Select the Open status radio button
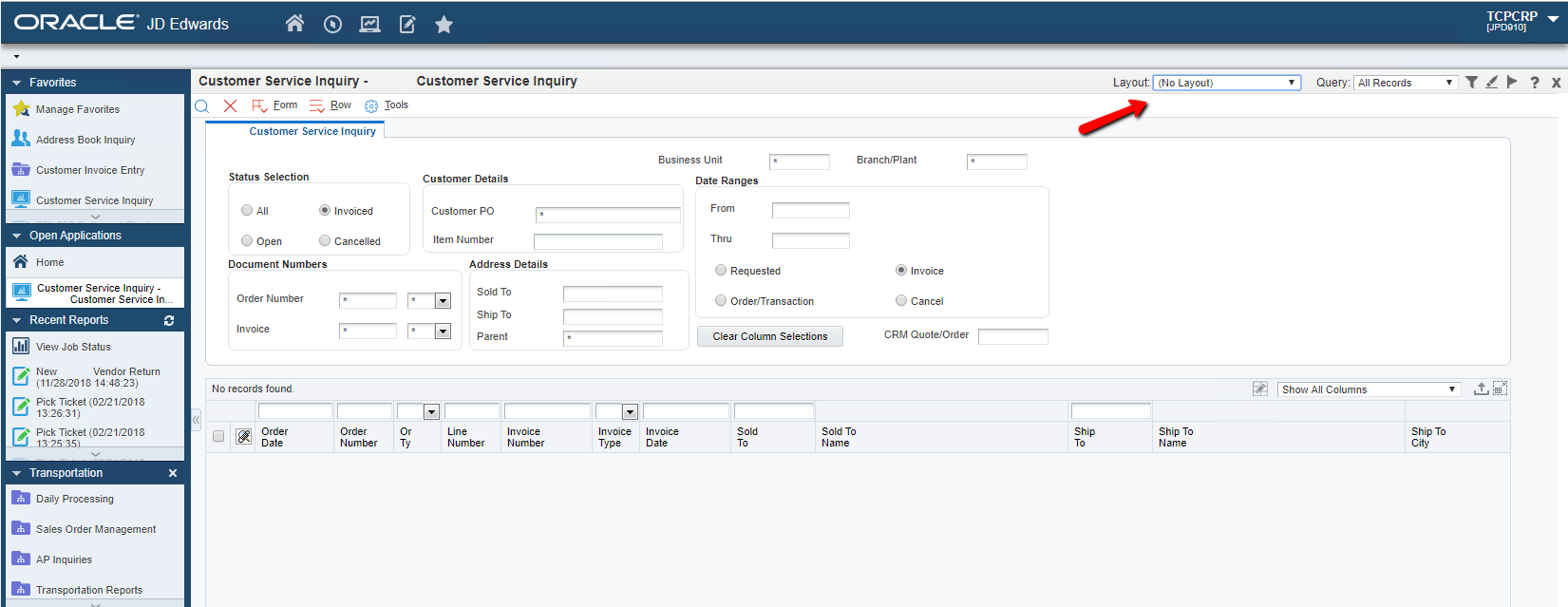Image resolution: width=1568 pixels, height=607 pixels. 247,241
